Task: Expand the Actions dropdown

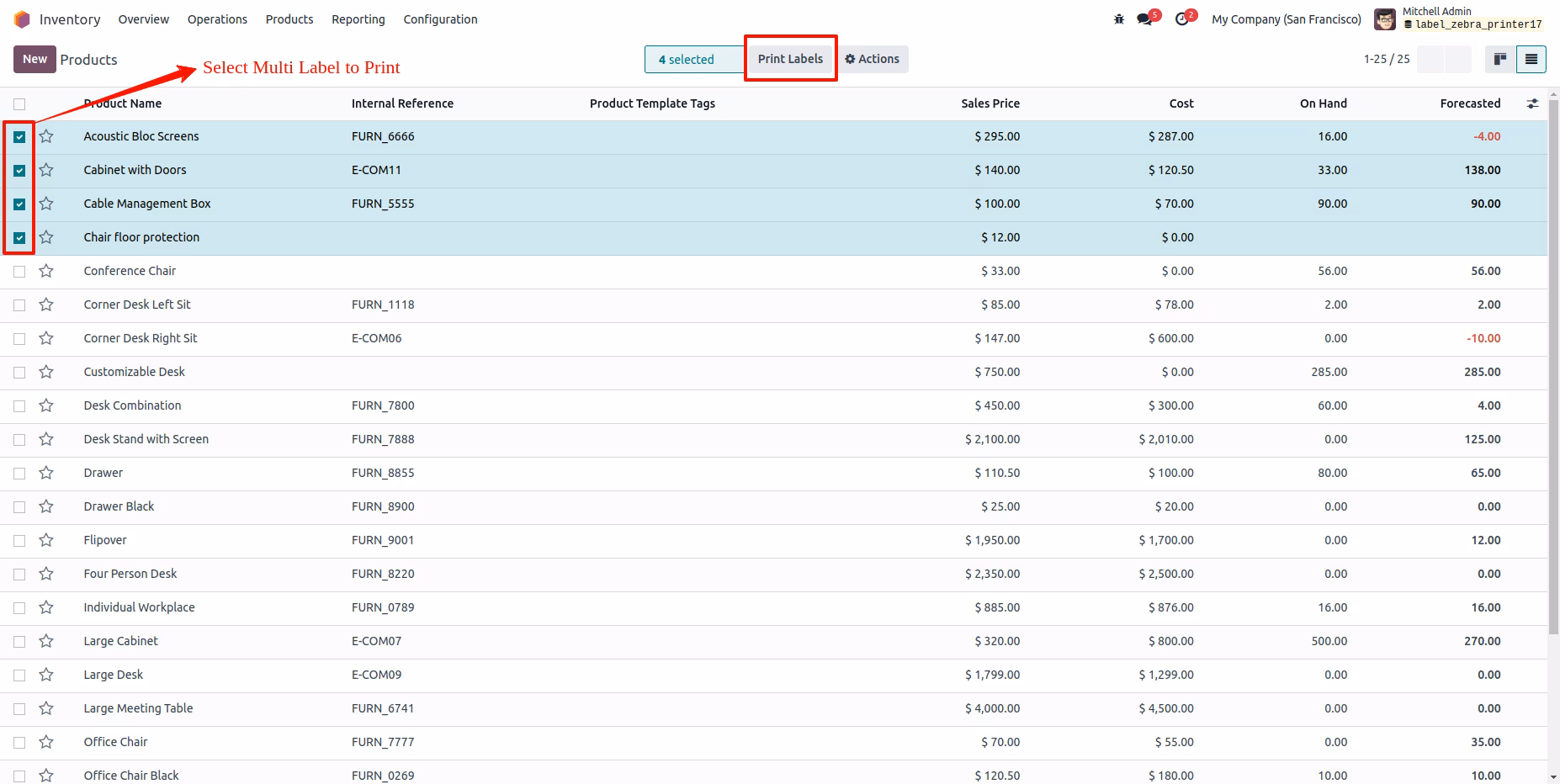Action: tap(873, 59)
